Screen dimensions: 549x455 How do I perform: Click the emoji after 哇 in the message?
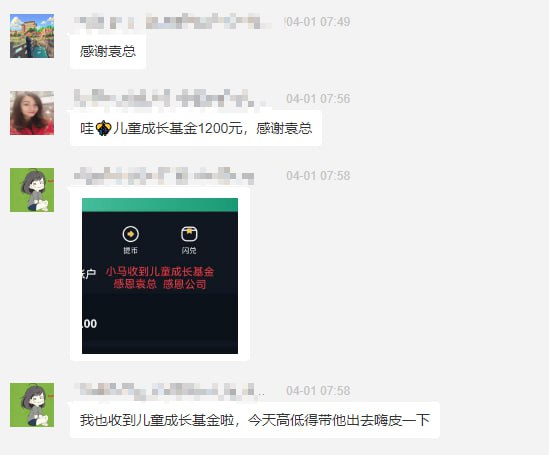tap(103, 128)
